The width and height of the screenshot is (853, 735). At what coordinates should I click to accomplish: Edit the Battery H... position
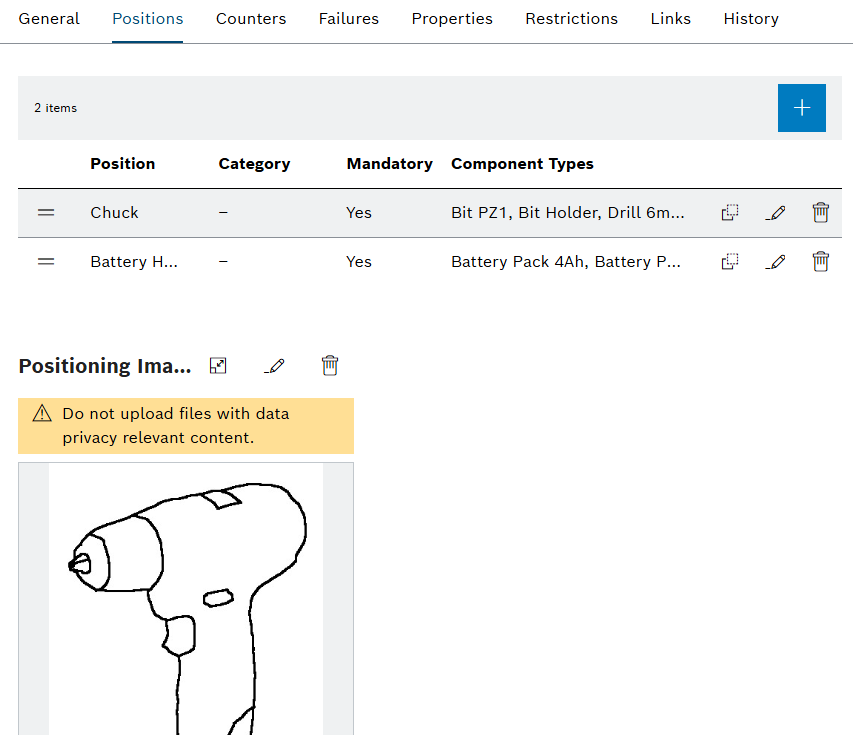click(775, 262)
